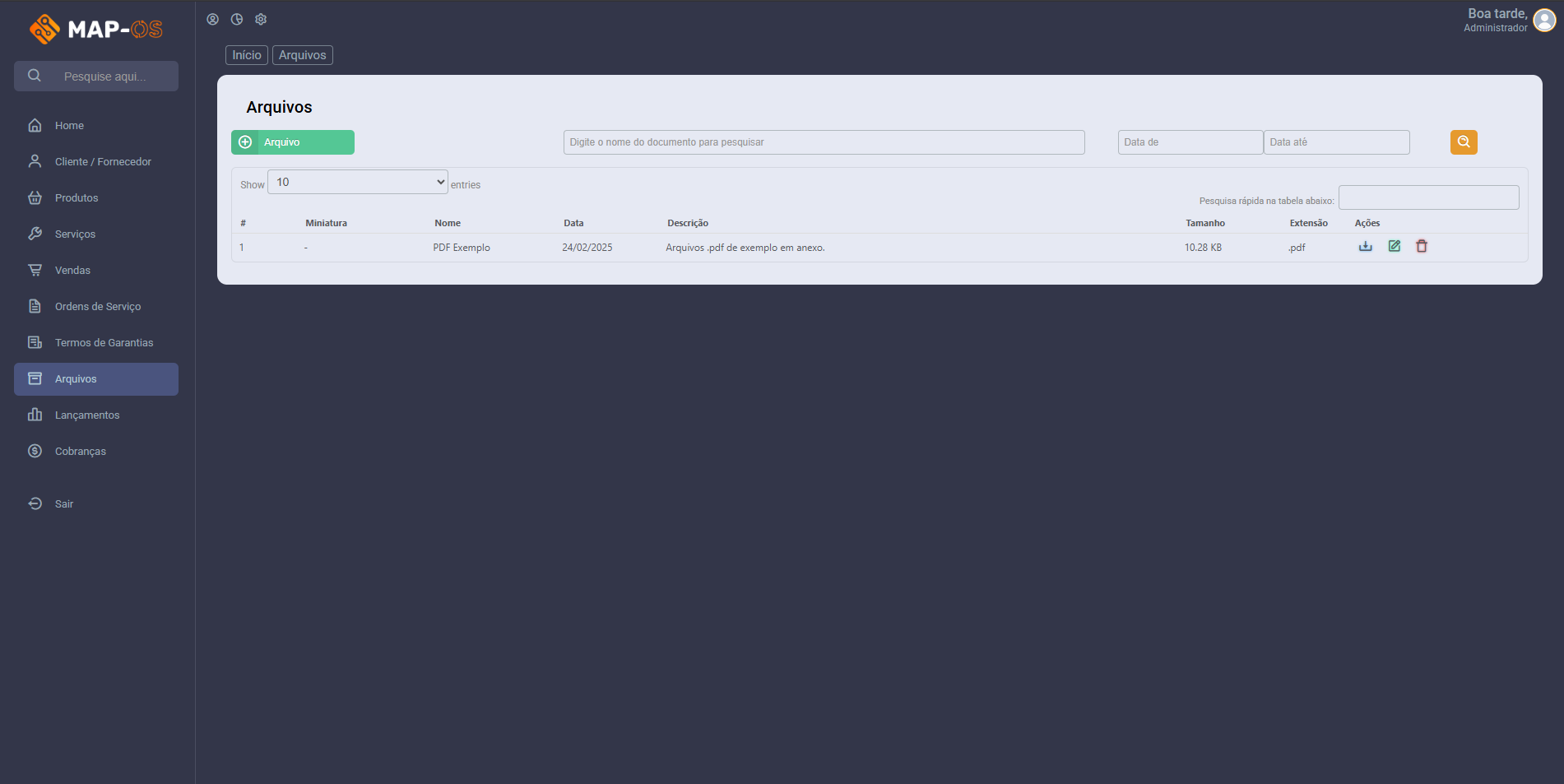
Task: Open the Show entries dropdown
Action: pos(358,182)
